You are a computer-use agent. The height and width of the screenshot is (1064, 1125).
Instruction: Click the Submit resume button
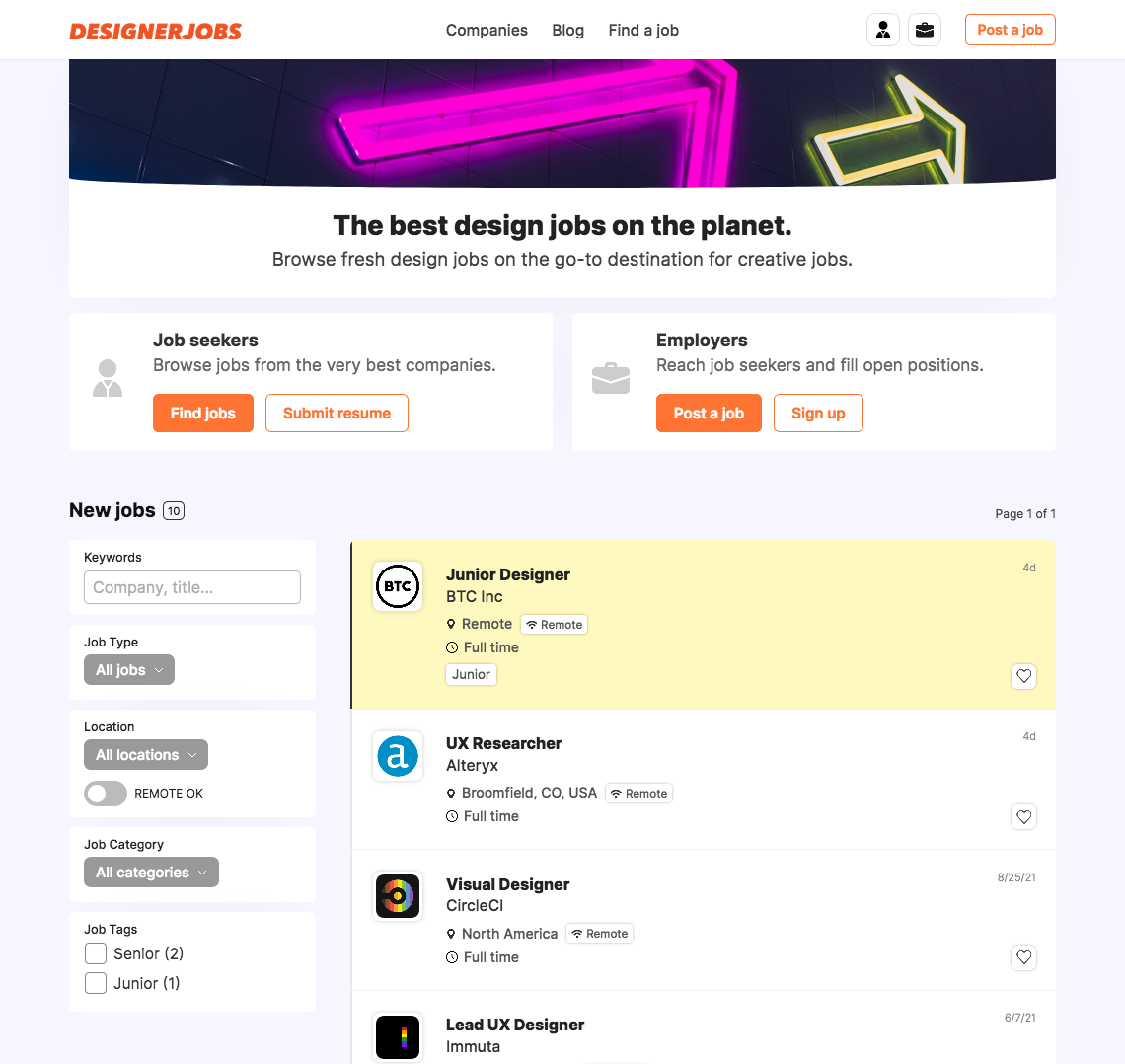(337, 414)
